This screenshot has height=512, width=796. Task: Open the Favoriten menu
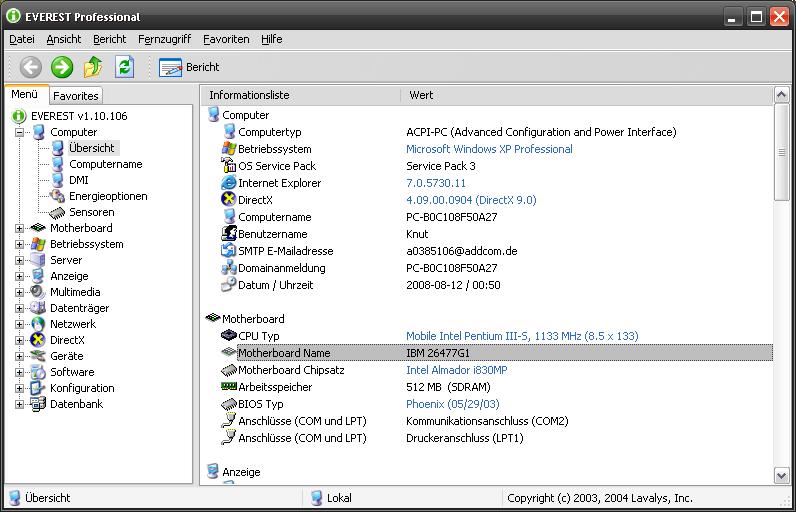pos(226,39)
